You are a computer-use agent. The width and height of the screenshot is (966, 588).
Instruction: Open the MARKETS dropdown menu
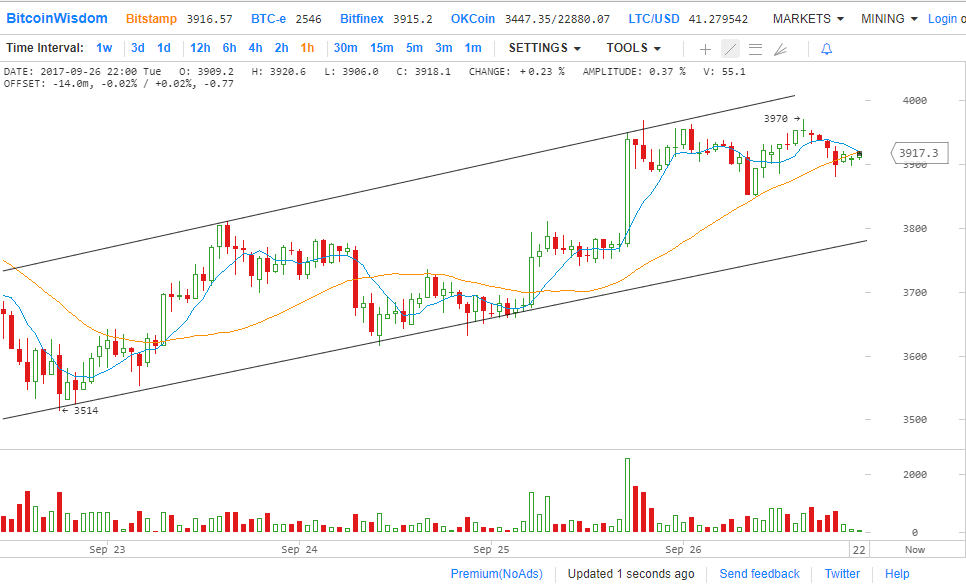pyautogui.click(x=807, y=19)
